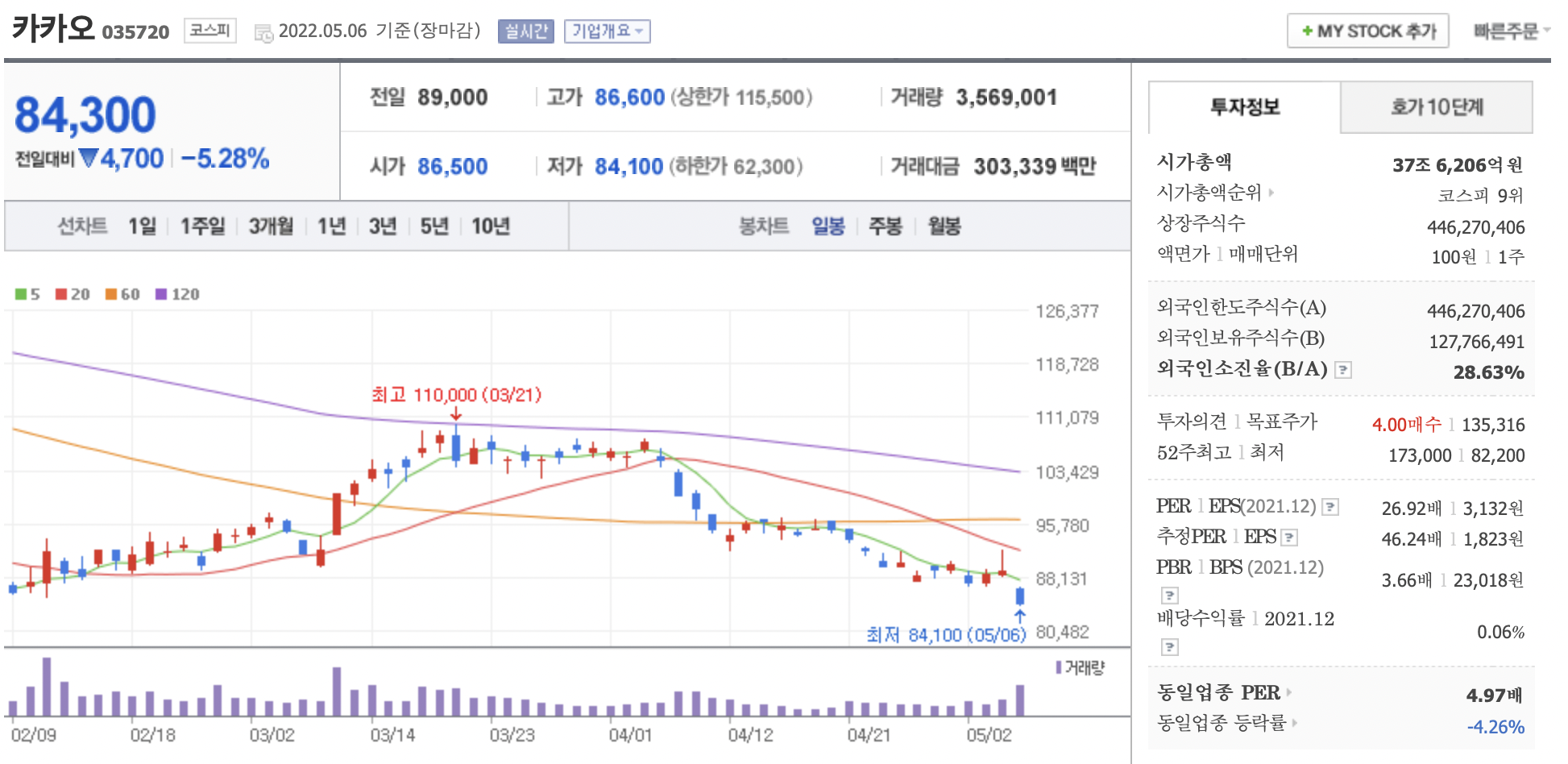
Task: Switch to the 호가10단계 tab
Action: (x=1437, y=107)
